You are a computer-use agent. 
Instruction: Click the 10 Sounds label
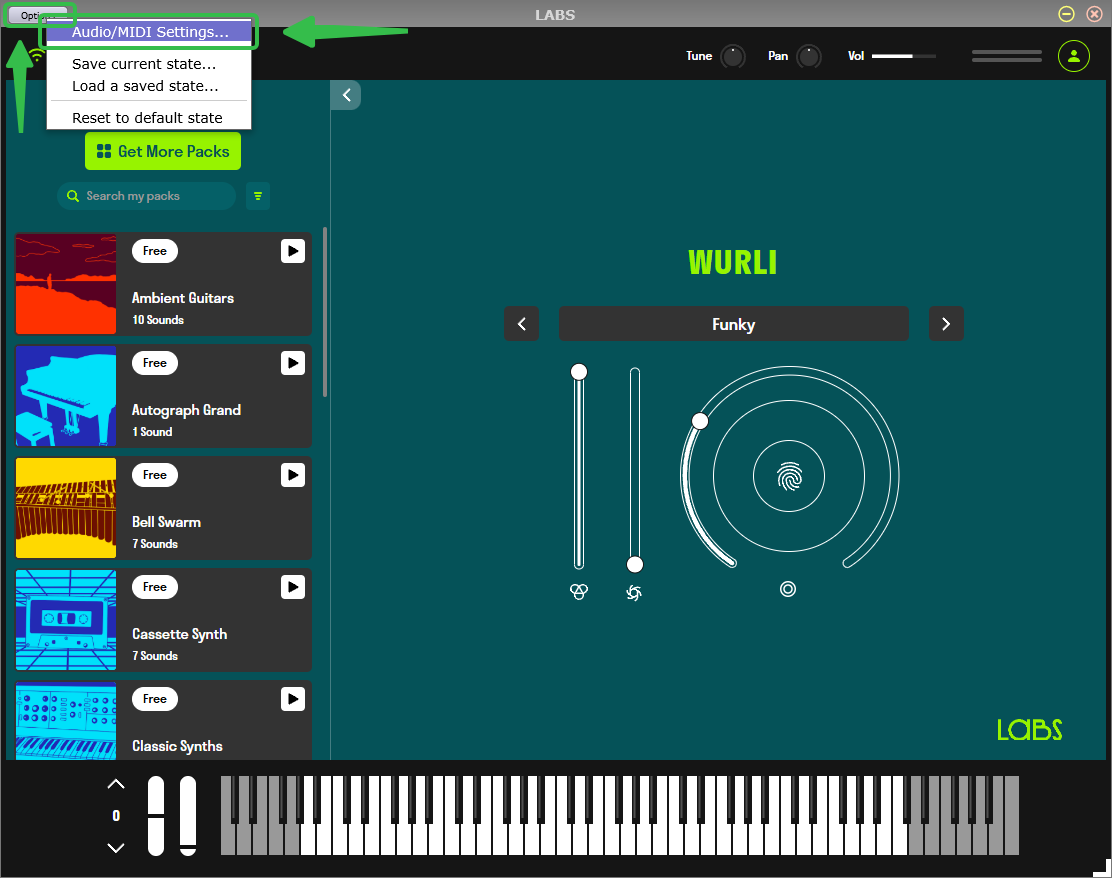click(158, 320)
